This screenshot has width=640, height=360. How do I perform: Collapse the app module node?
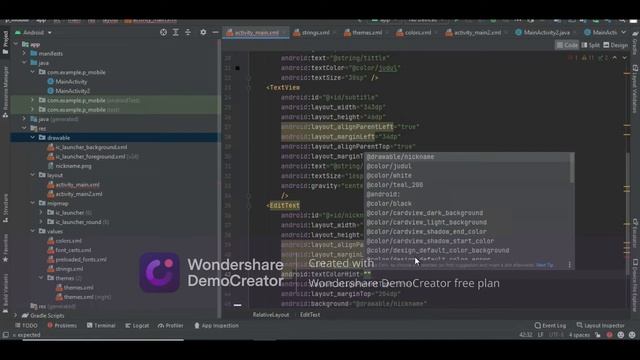pos(16,44)
